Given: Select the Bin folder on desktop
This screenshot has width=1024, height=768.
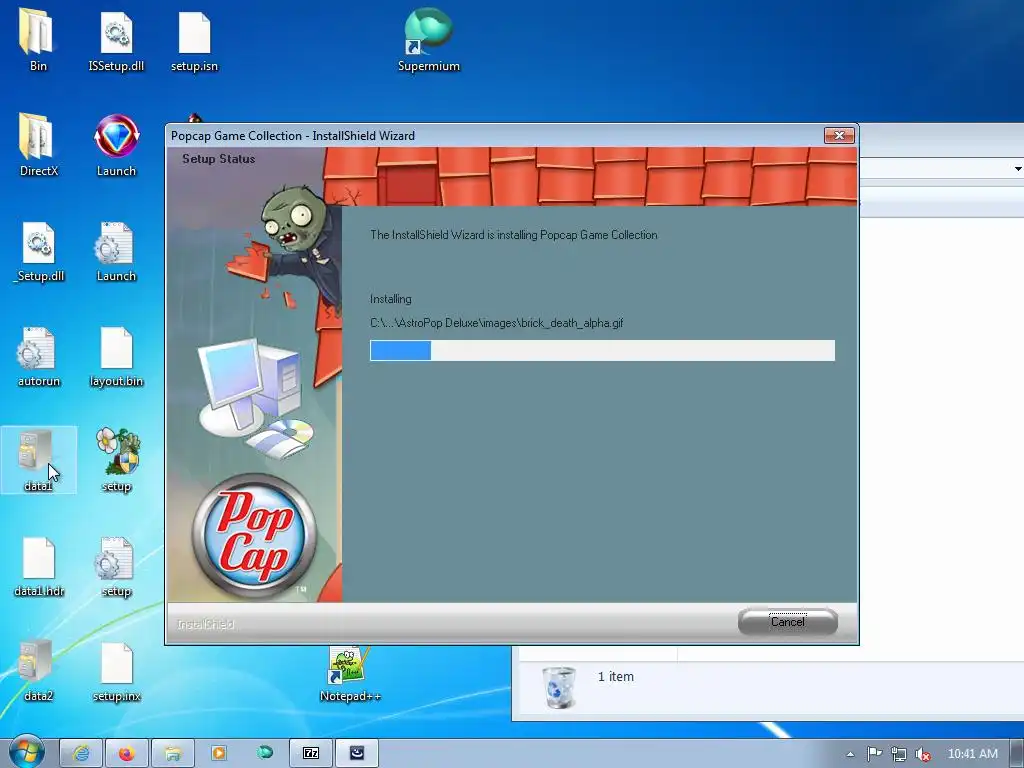Looking at the screenshot, I should pos(37,39).
